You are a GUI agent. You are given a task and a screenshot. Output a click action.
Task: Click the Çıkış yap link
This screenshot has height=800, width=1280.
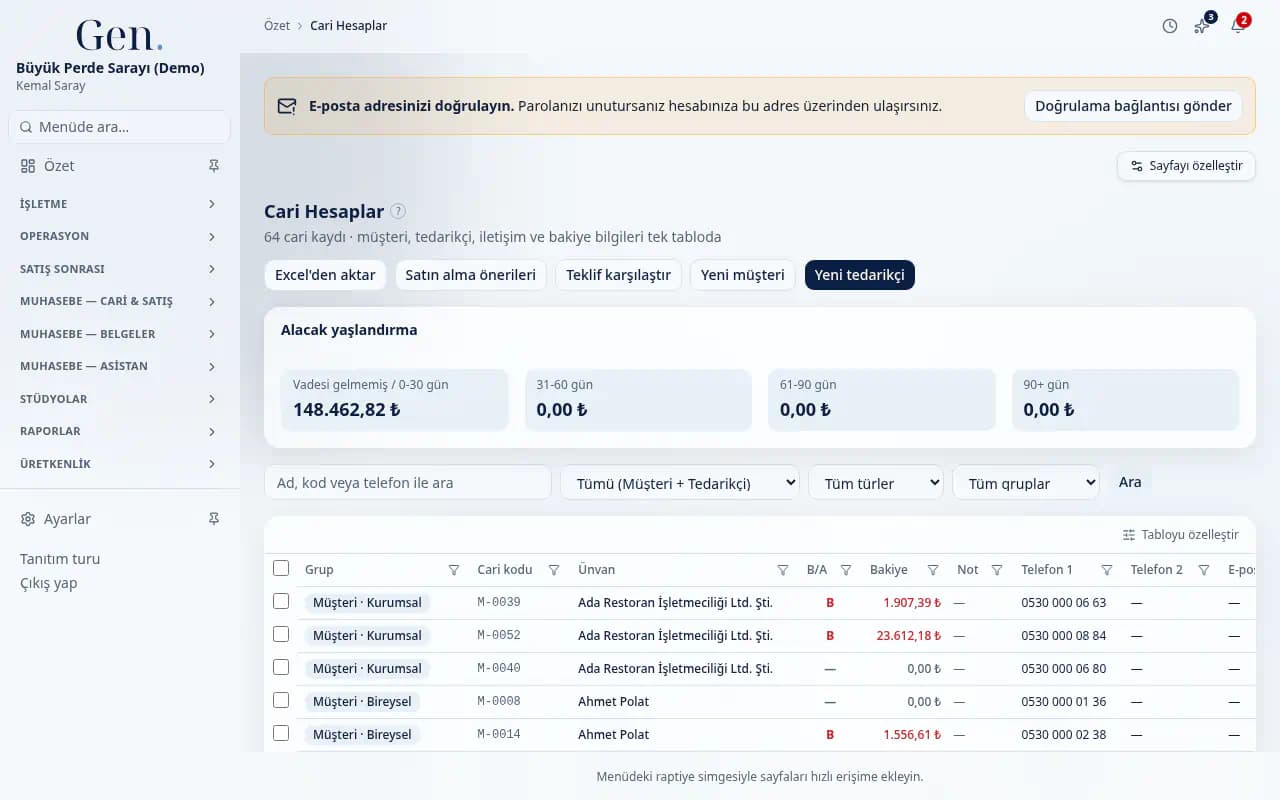pos(48,583)
